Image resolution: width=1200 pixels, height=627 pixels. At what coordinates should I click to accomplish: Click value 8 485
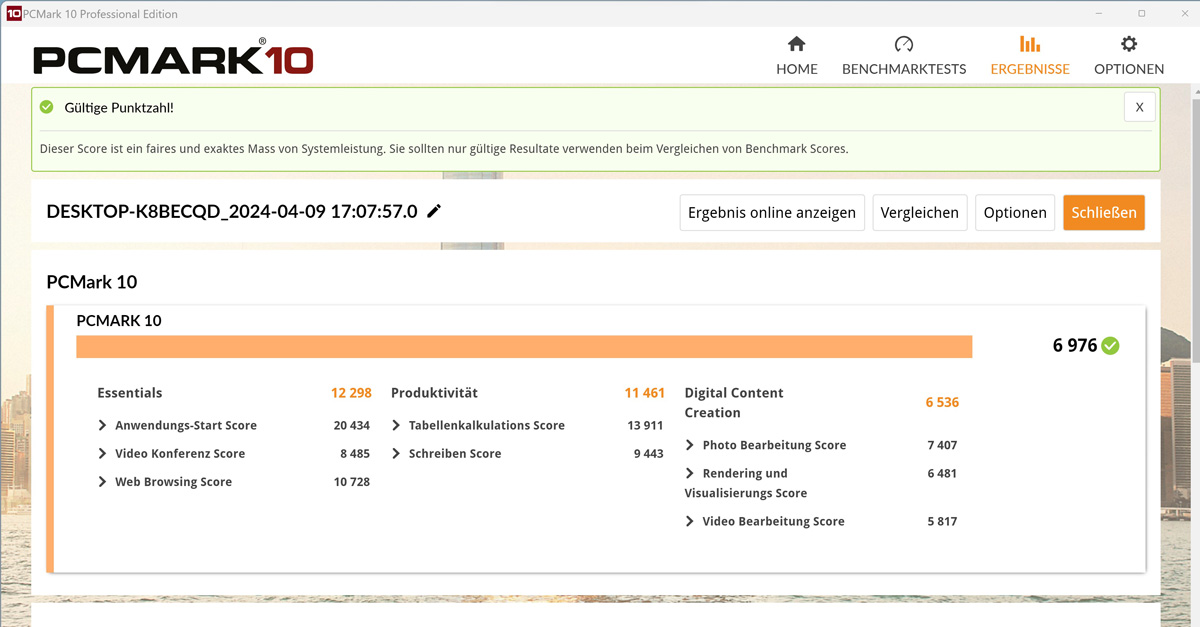(355, 453)
